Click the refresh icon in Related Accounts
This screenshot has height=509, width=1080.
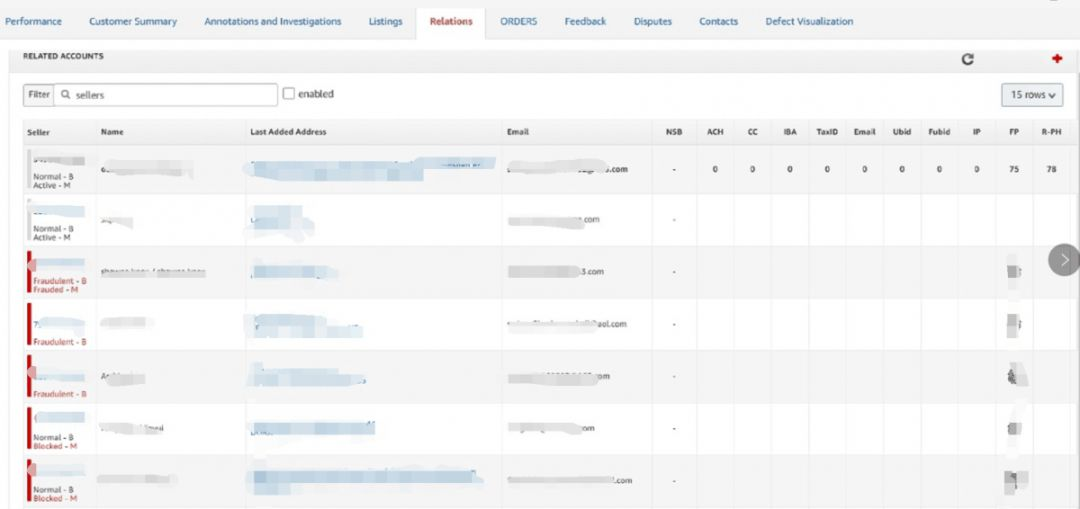(967, 59)
